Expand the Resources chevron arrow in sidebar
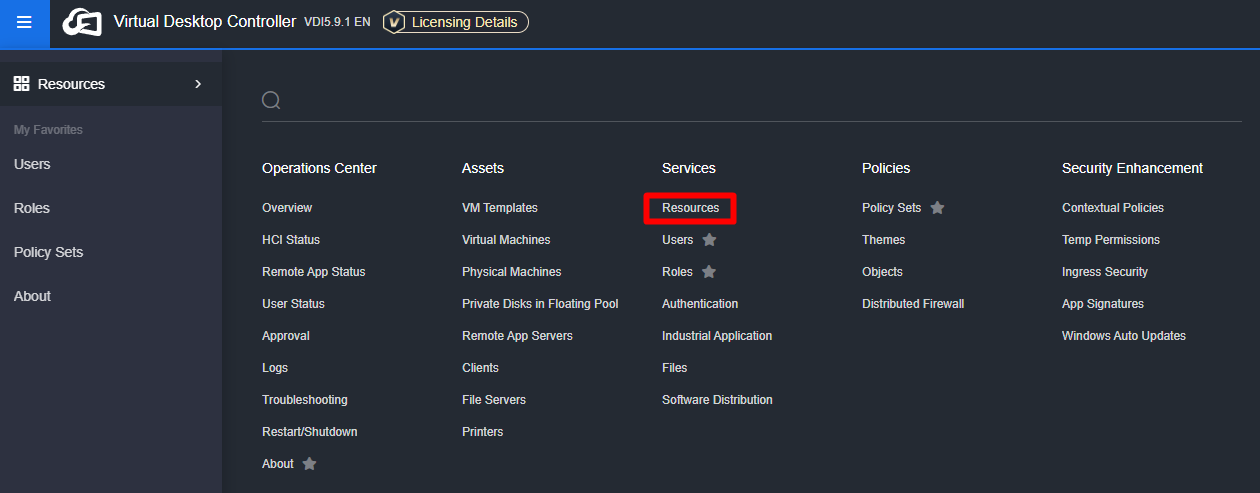The image size is (1260, 493). pyautogui.click(x=198, y=84)
